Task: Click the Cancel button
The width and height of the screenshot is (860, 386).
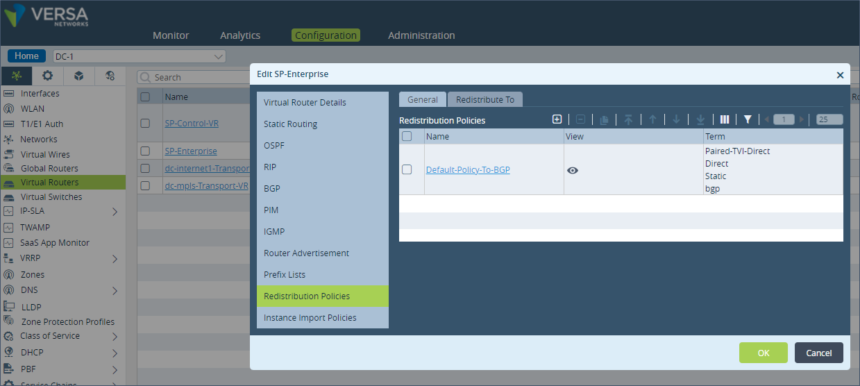Action: click(819, 353)
